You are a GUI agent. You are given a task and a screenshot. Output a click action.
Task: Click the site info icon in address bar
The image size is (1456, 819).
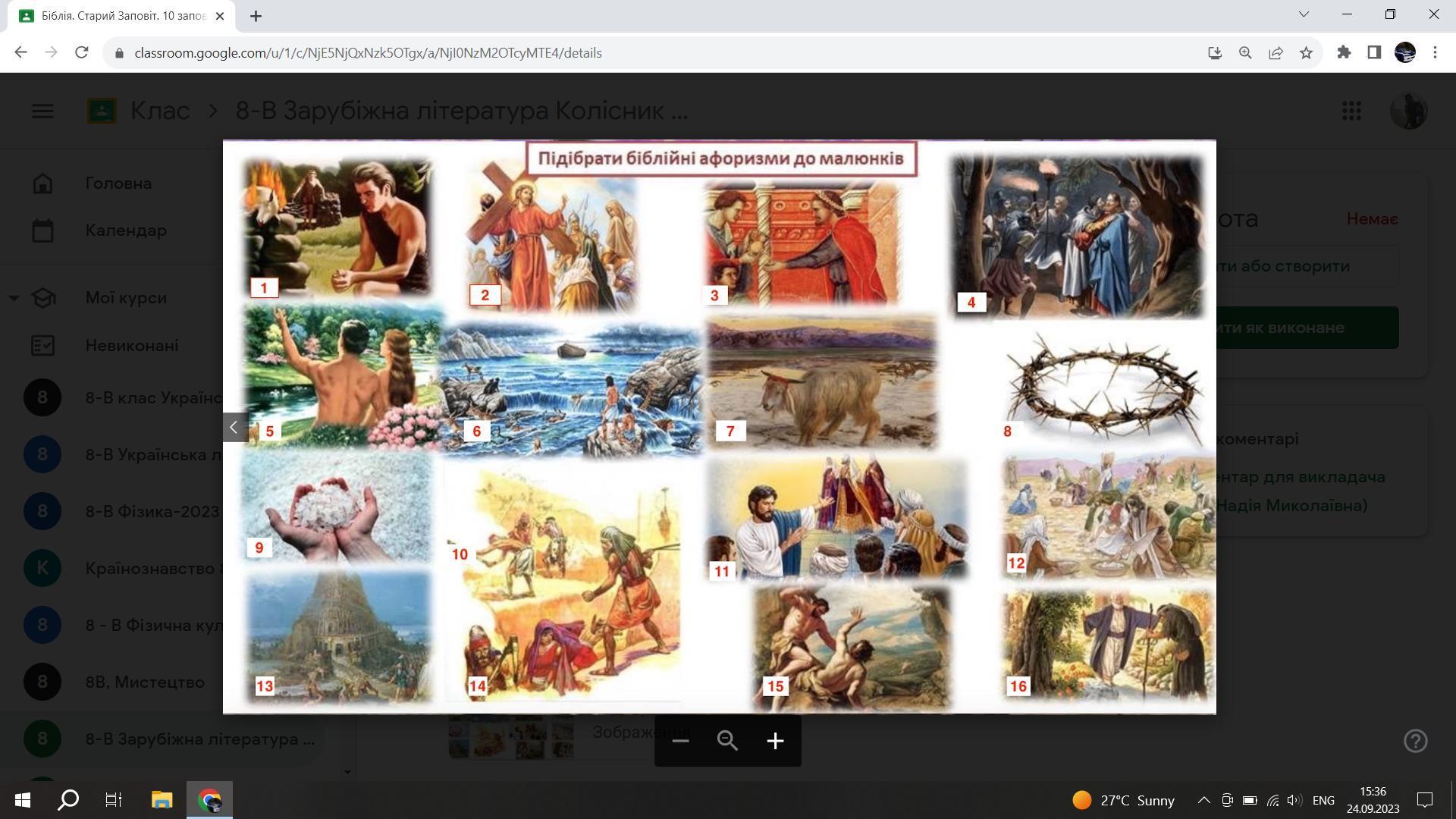click(x=118, y=53)
